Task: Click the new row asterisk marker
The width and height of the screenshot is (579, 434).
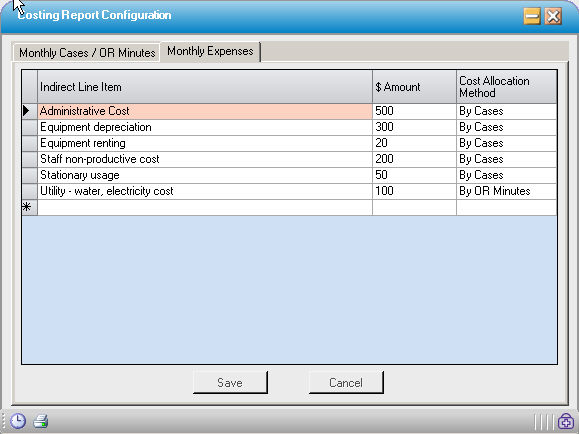Action: (30, 207)
